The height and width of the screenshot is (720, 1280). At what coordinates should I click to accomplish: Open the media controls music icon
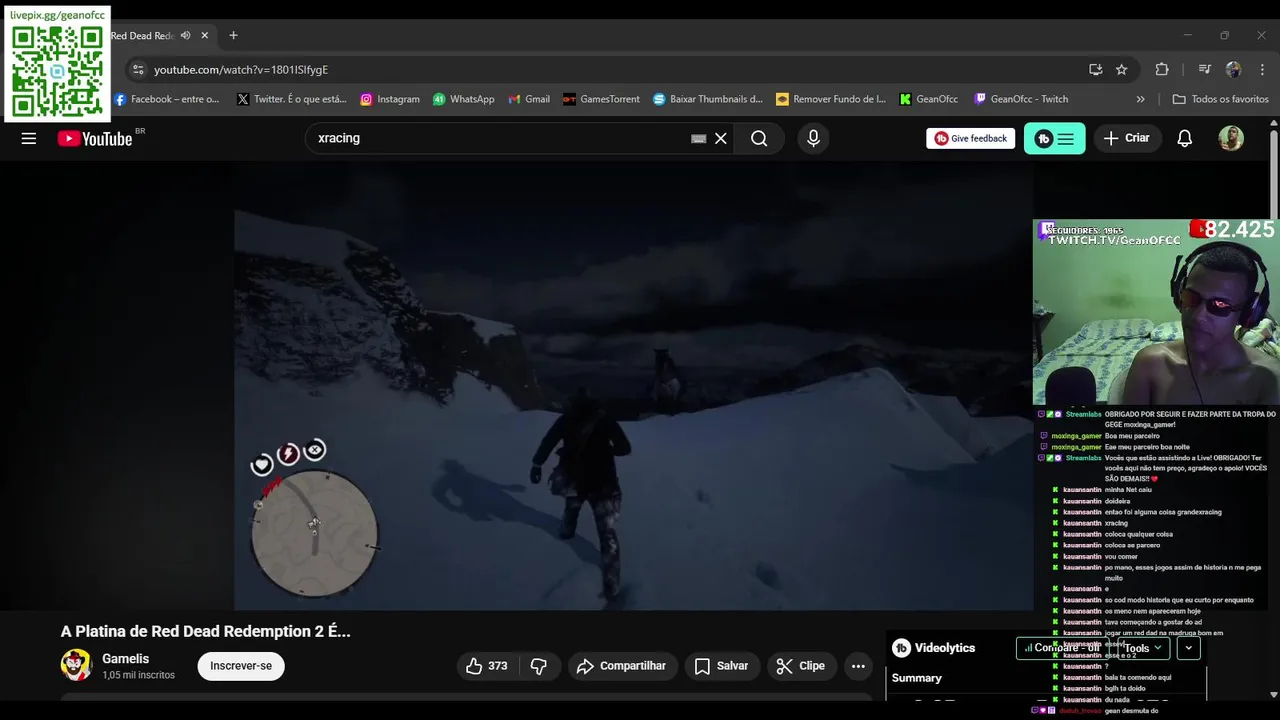[x=1204, y=69]
